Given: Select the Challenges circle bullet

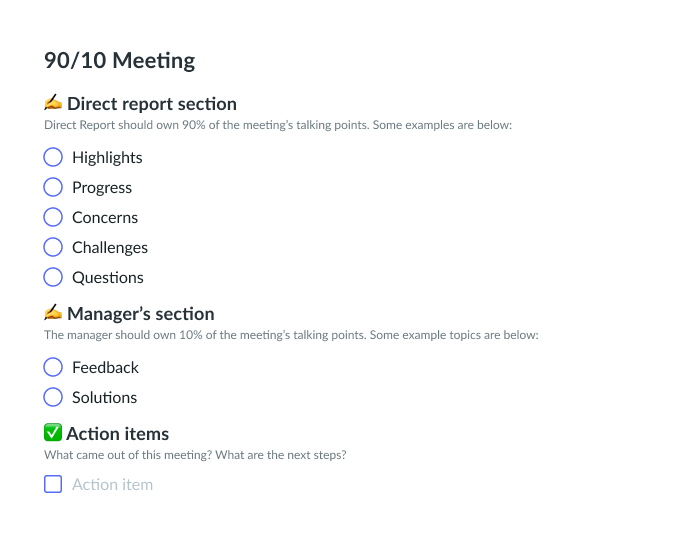Looking at the screenshot, I should 53,247.
